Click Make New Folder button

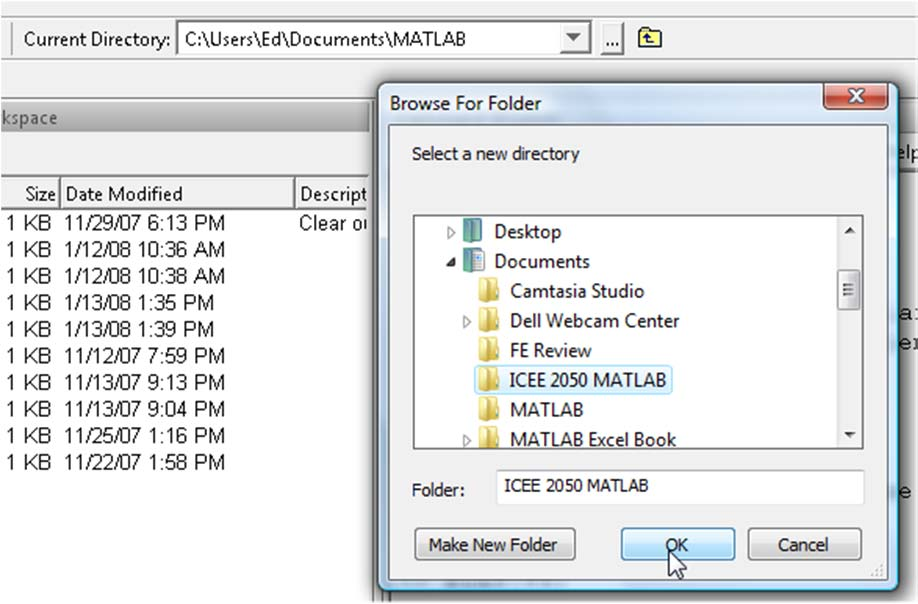tap(495, 545)
